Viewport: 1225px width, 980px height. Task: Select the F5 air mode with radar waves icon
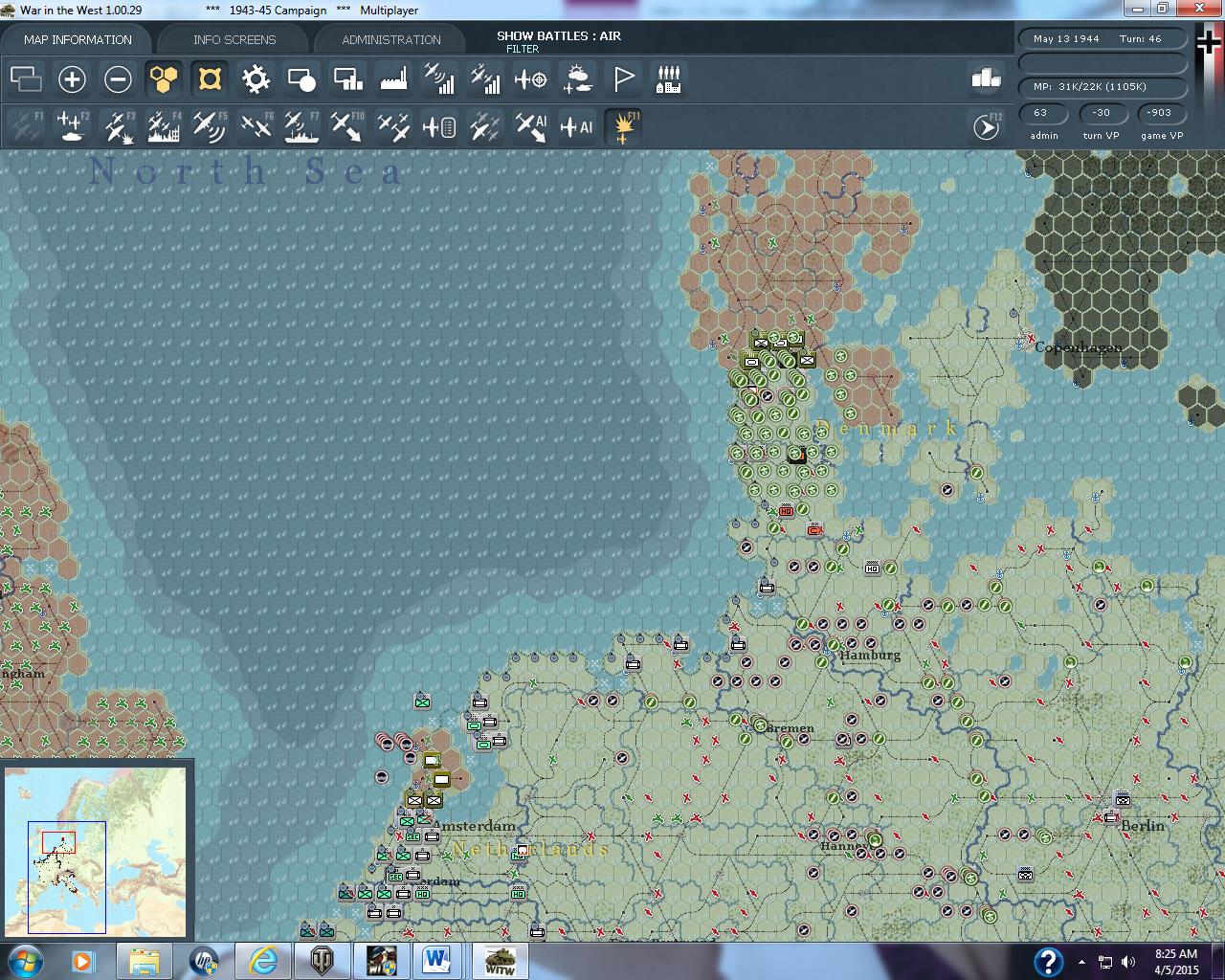(x=210, y=126)
